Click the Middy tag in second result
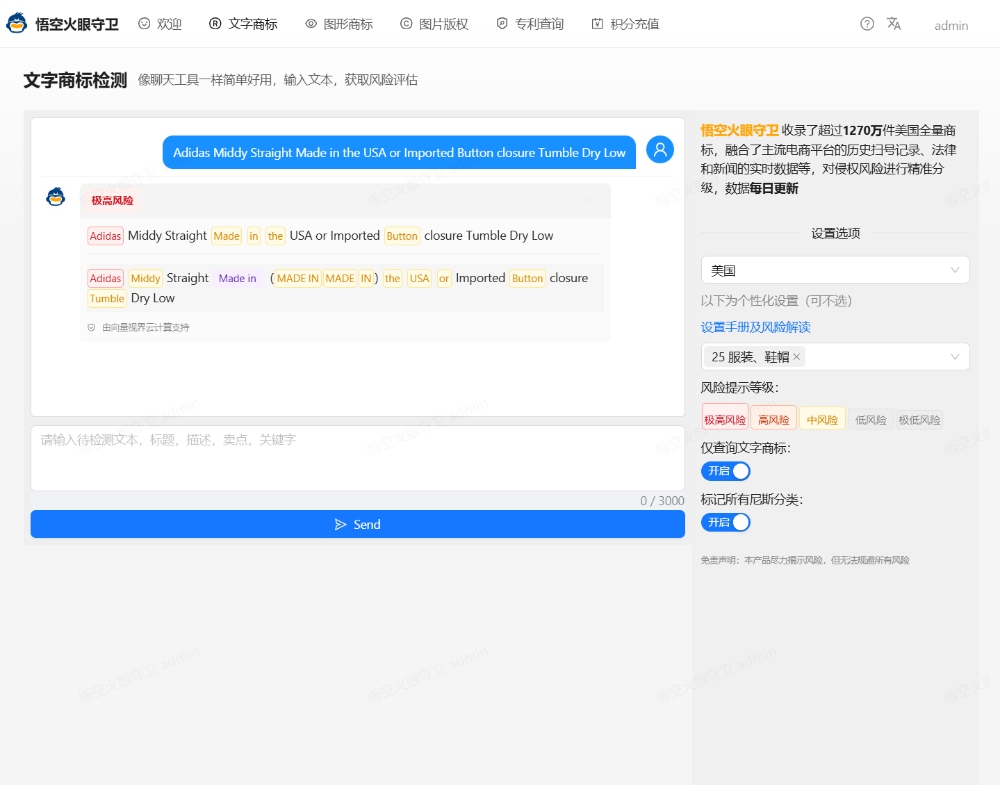 coord(145,278)
